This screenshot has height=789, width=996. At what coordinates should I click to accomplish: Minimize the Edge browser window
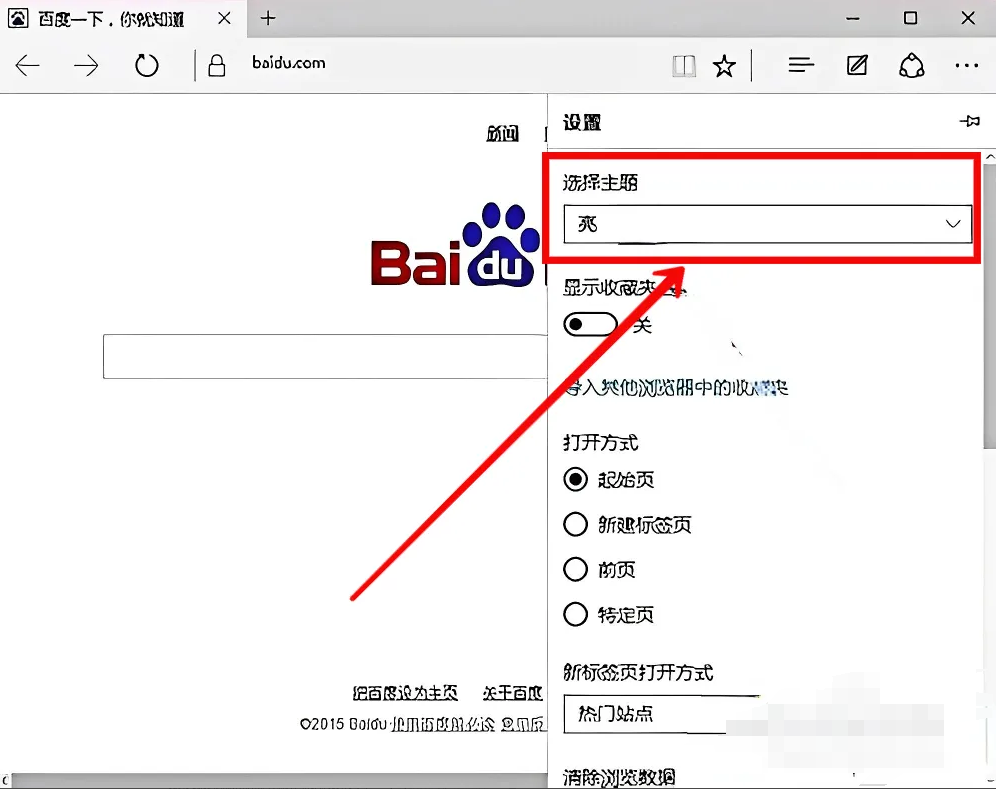point(852,18)
